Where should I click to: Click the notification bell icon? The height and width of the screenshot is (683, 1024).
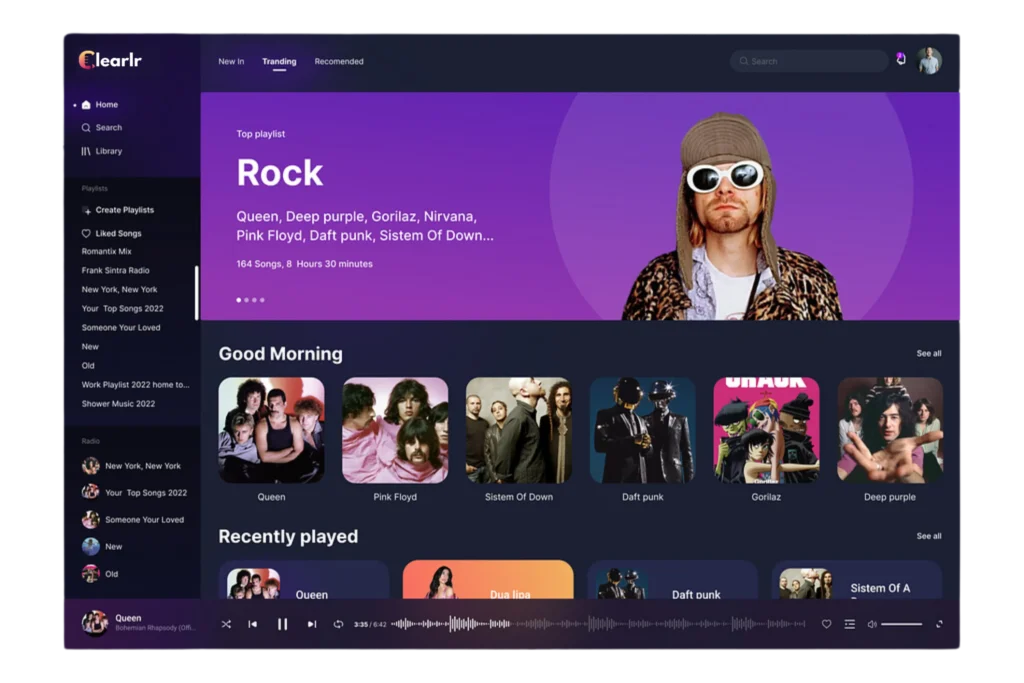click(x=901, y=60)
